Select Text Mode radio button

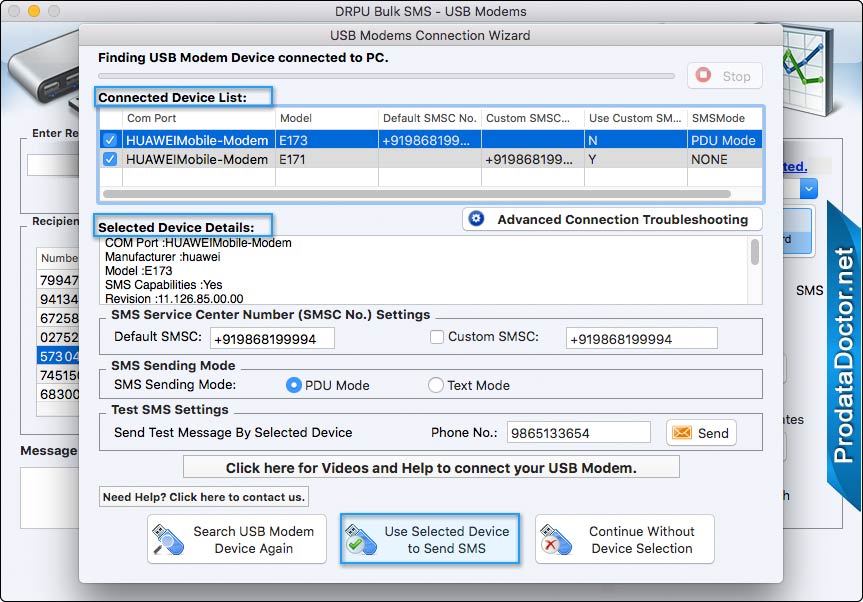pos(435,385)
